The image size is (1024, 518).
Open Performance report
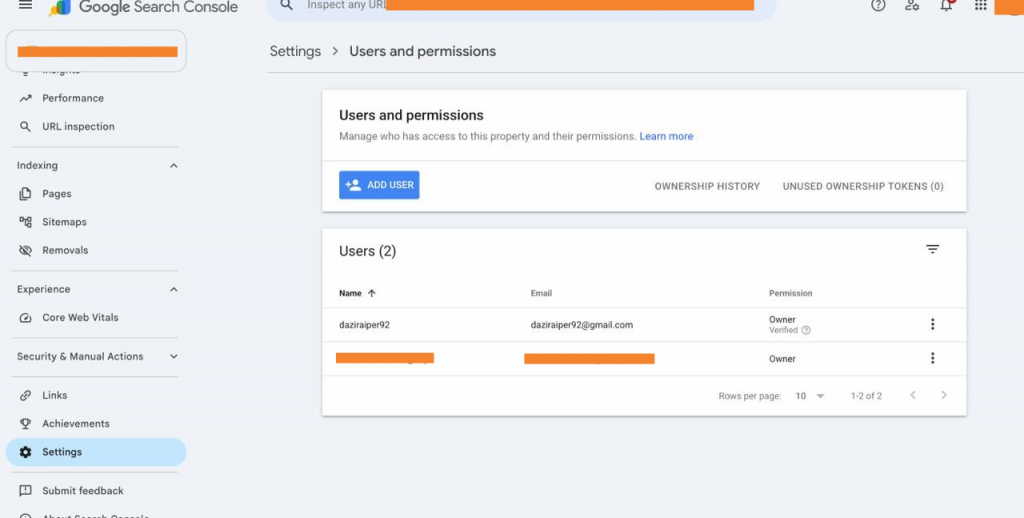(x=72, y=98)
